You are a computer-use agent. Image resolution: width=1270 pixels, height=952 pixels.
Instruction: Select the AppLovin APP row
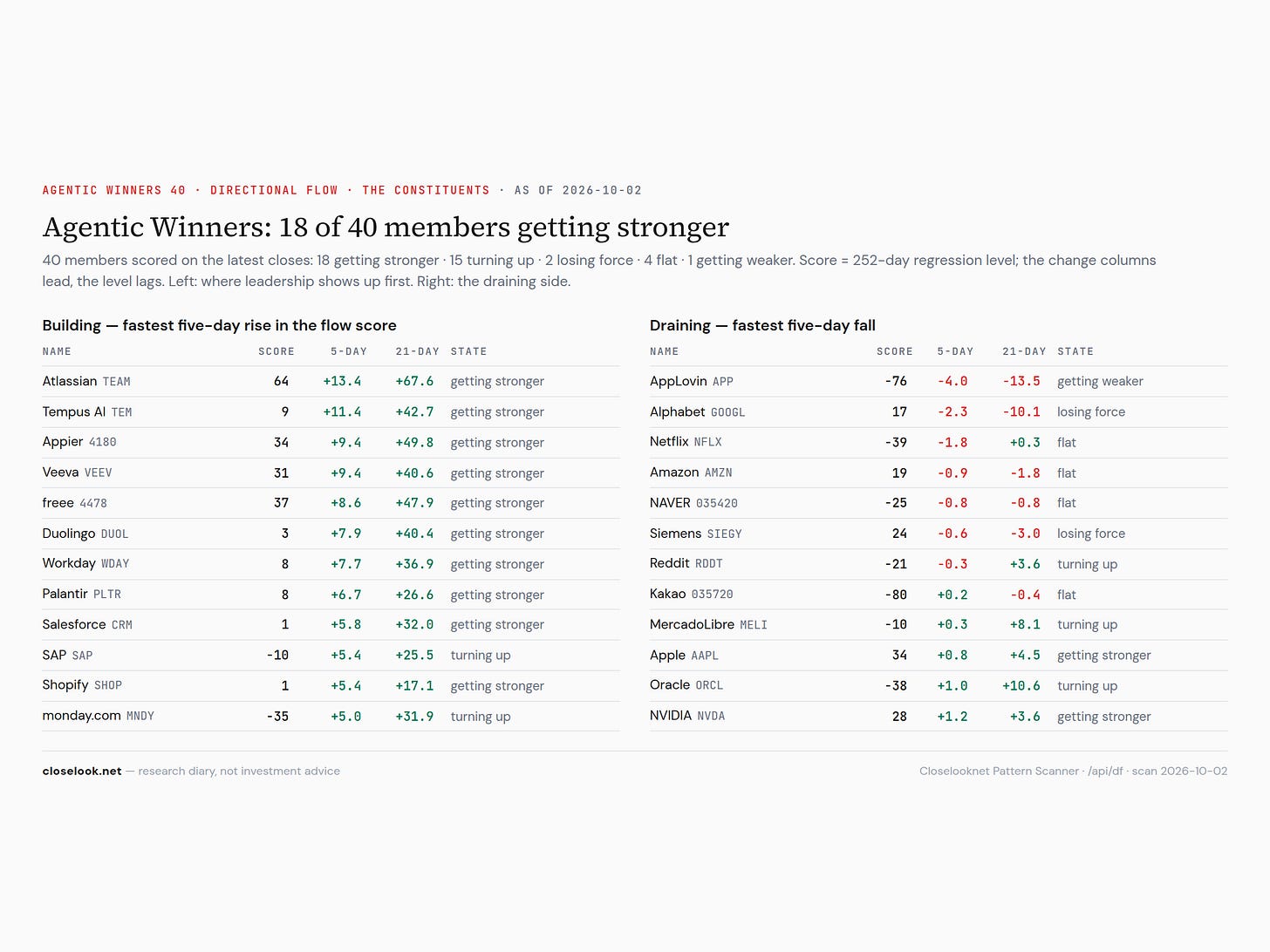939,381
